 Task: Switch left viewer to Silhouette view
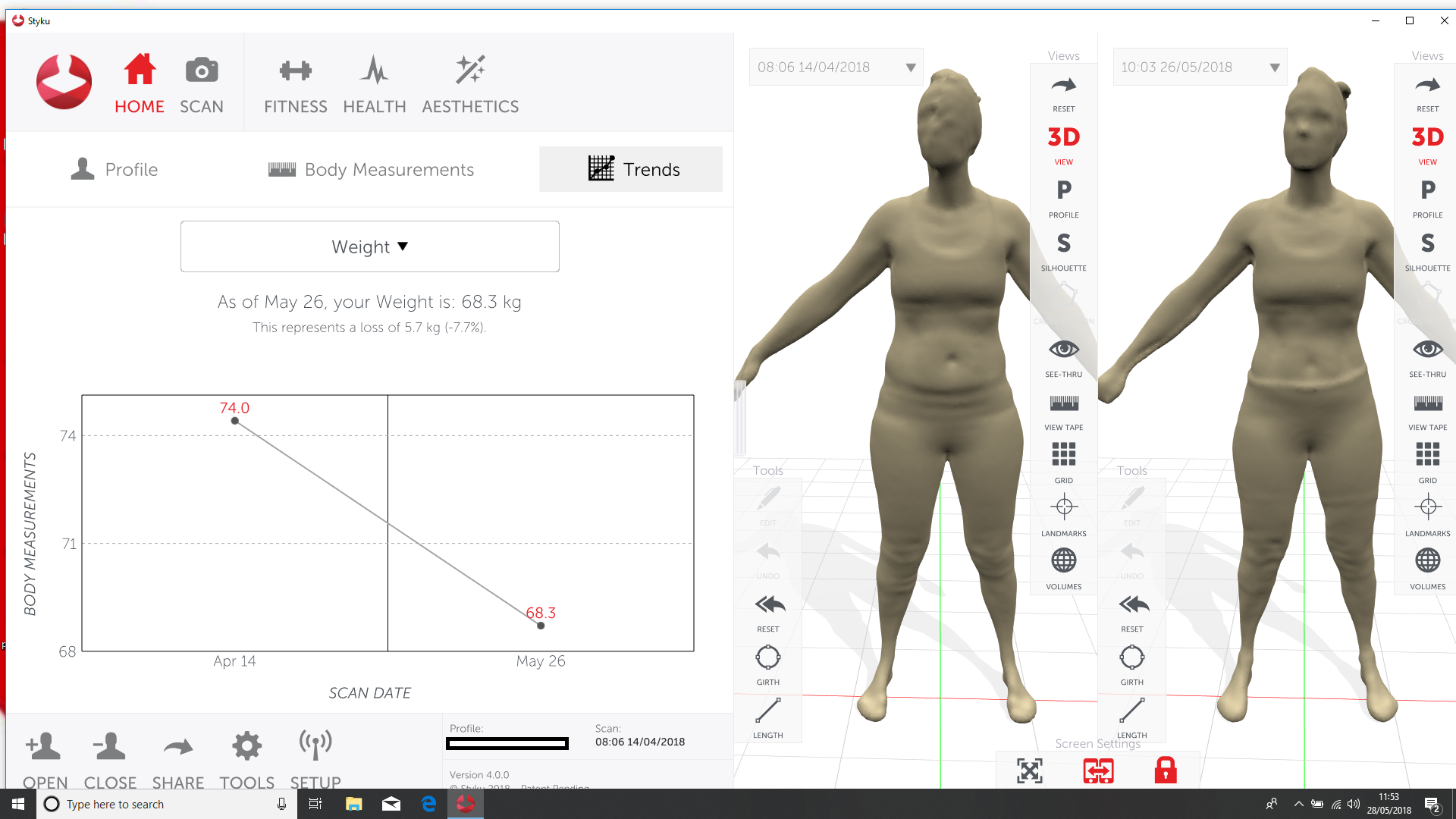pos(1063,251)
